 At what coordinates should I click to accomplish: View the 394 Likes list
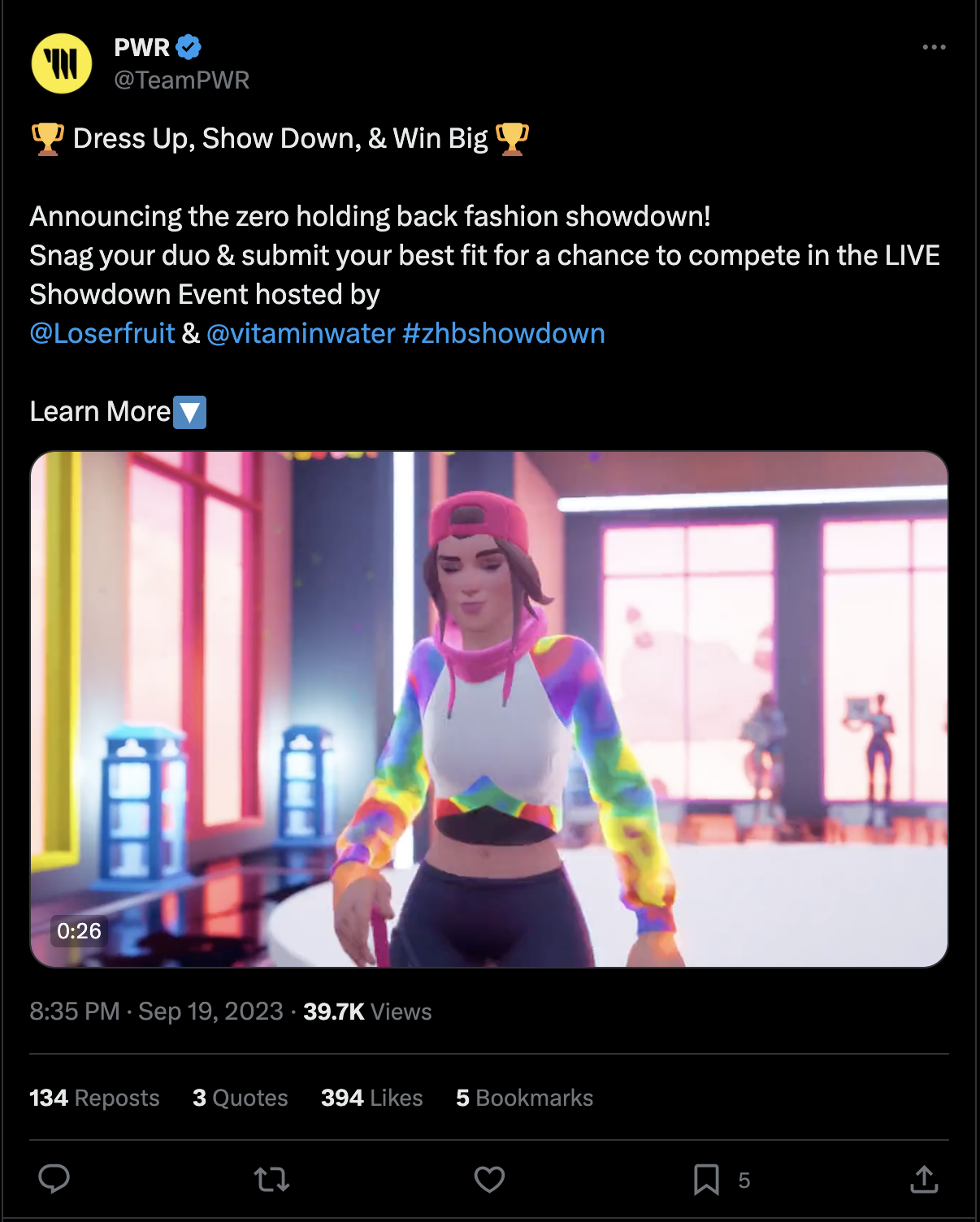pyautogui.click(x=372, y=1098)
